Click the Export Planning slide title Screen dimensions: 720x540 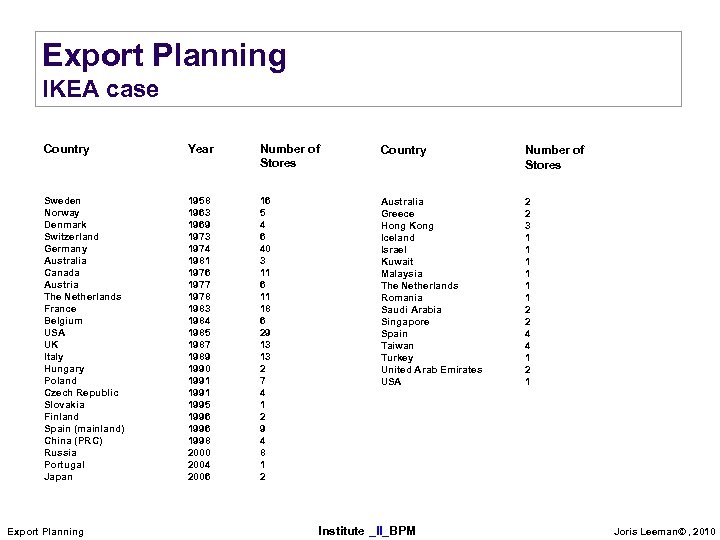[164, 56]
